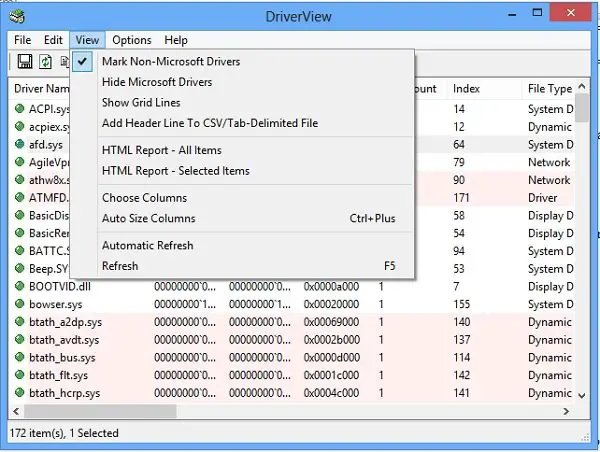Open the Edit menu
The width and height of the screenshot is (600, 452).
[53, 40]
